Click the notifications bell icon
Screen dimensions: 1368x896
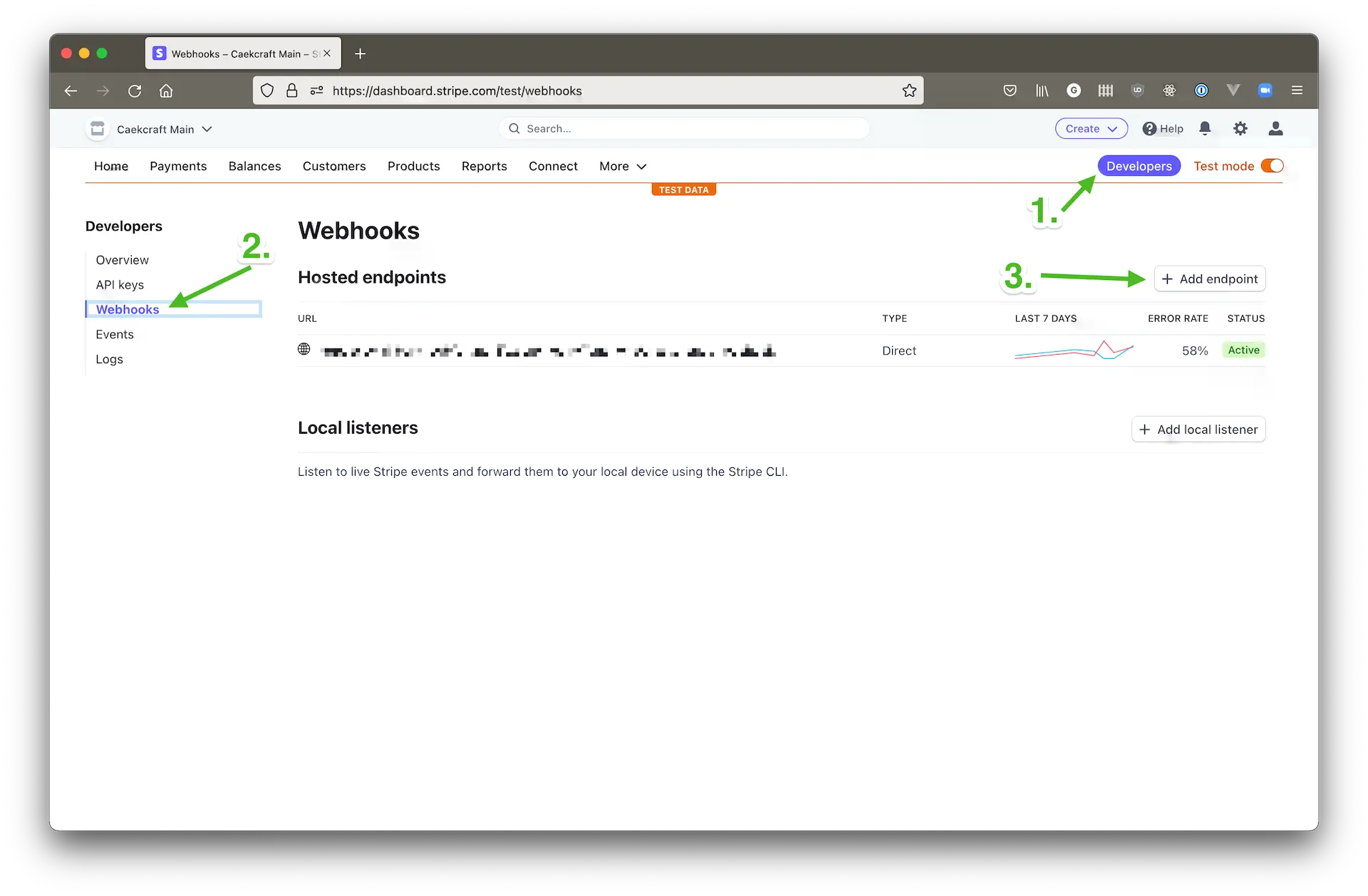tap(1204, 128)
